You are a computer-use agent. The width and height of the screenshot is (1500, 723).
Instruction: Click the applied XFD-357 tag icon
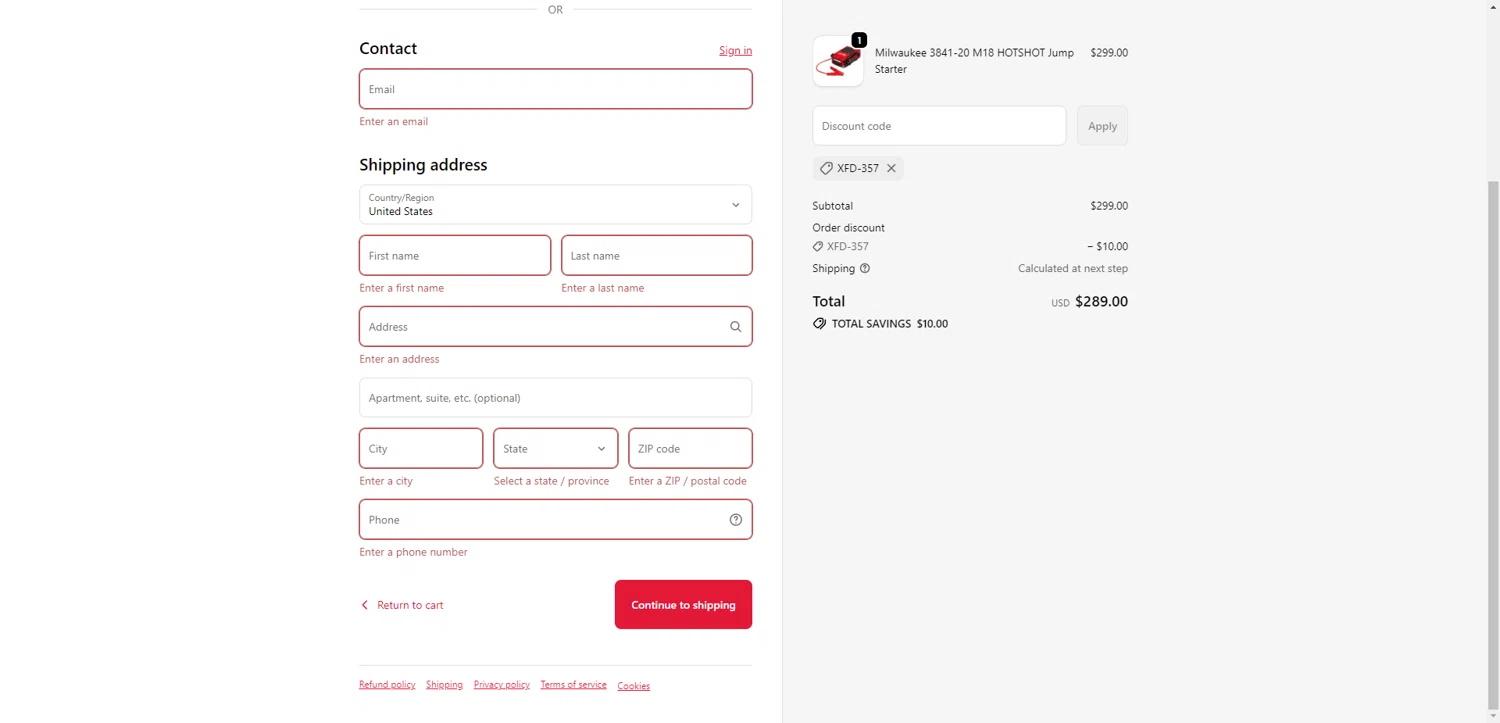826,168
